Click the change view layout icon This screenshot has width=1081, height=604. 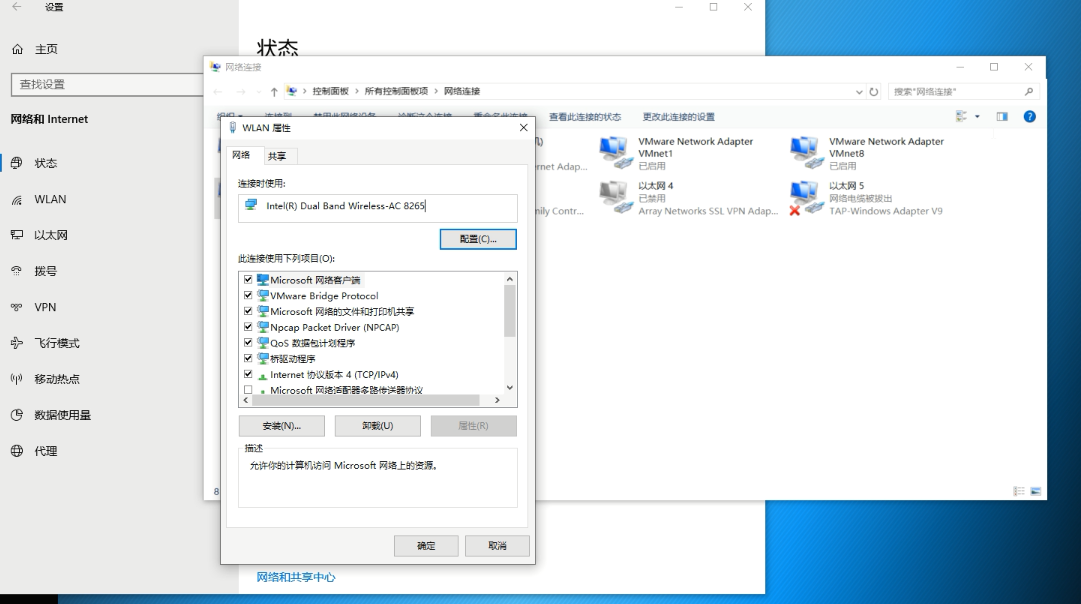(961, 117)
